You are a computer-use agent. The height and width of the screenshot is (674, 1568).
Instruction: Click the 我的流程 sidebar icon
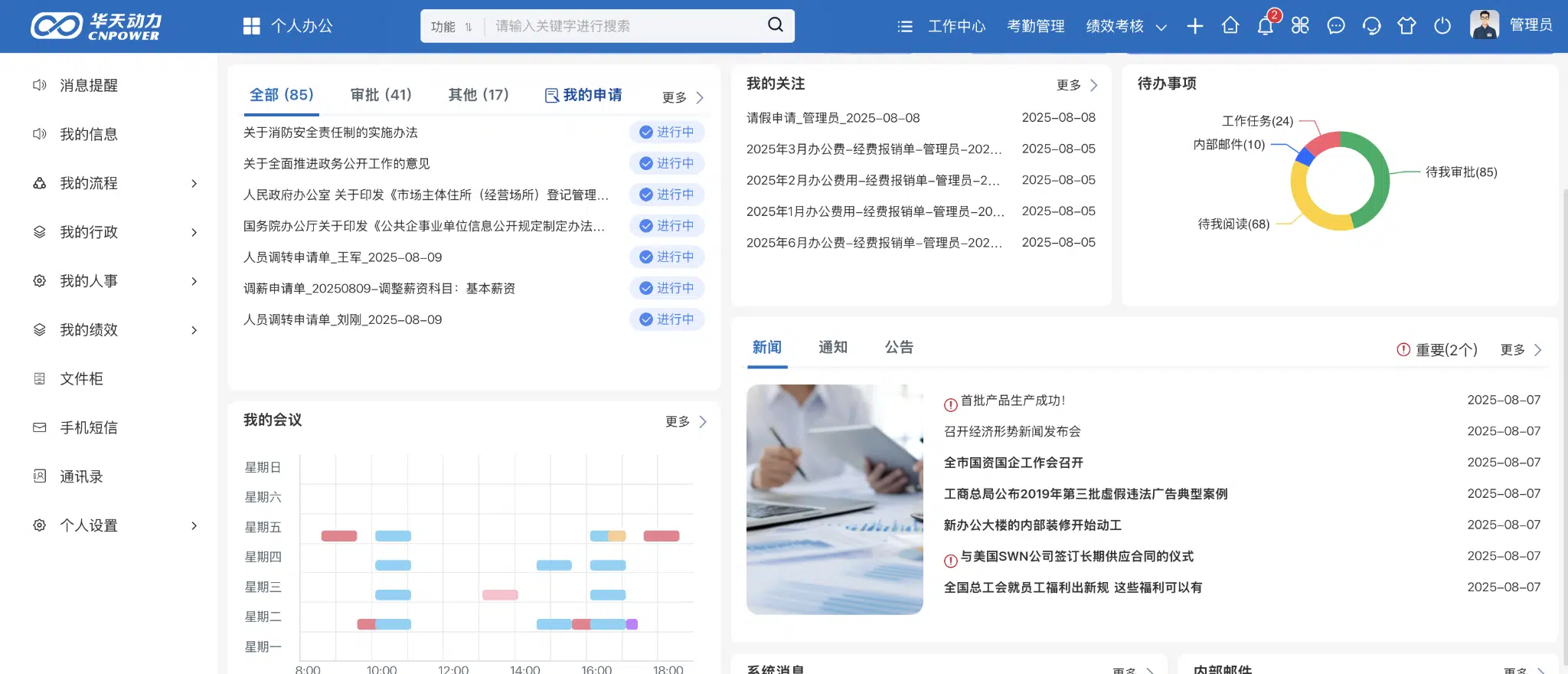tap(40, 183)
